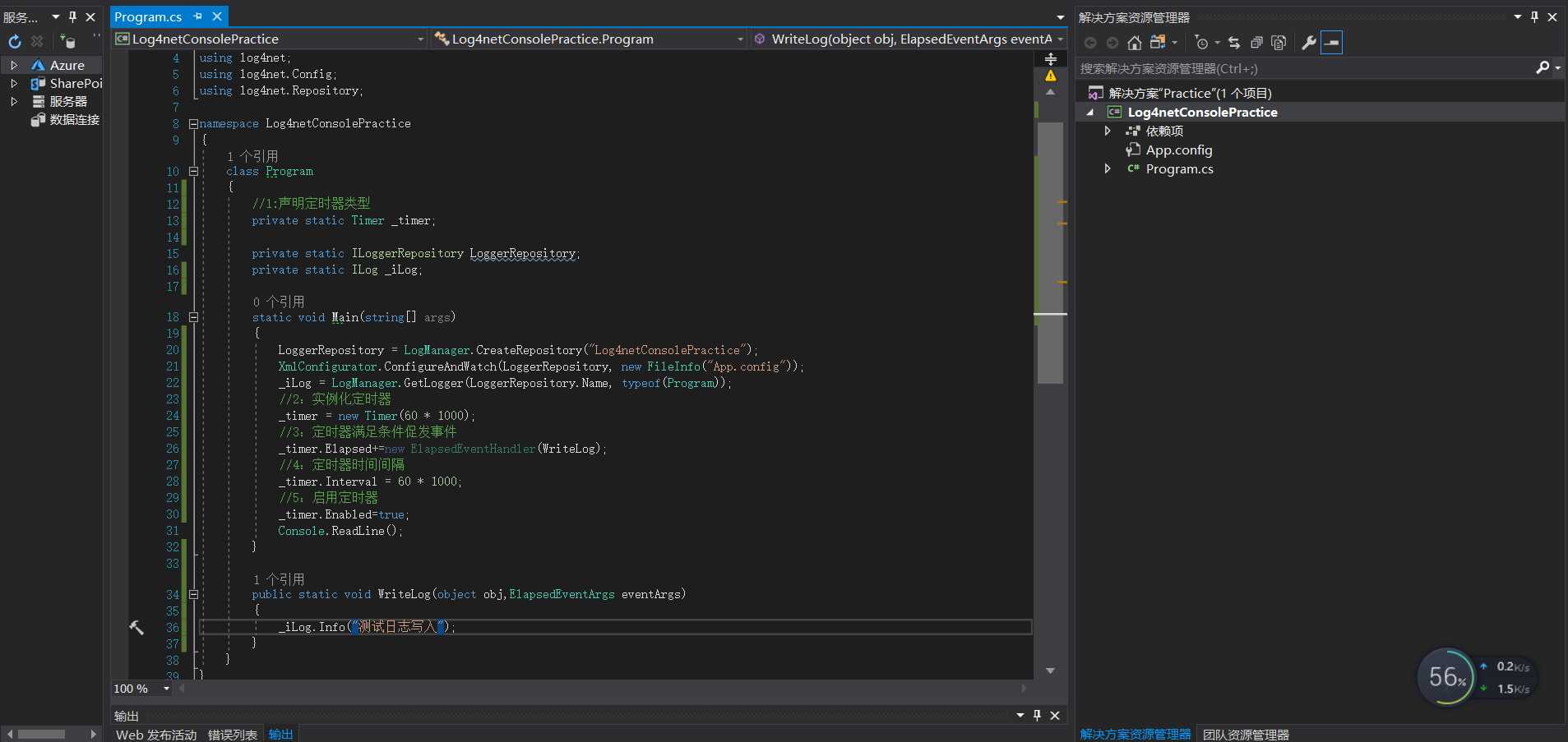Expand the Program.cs node

[1108, 168]
